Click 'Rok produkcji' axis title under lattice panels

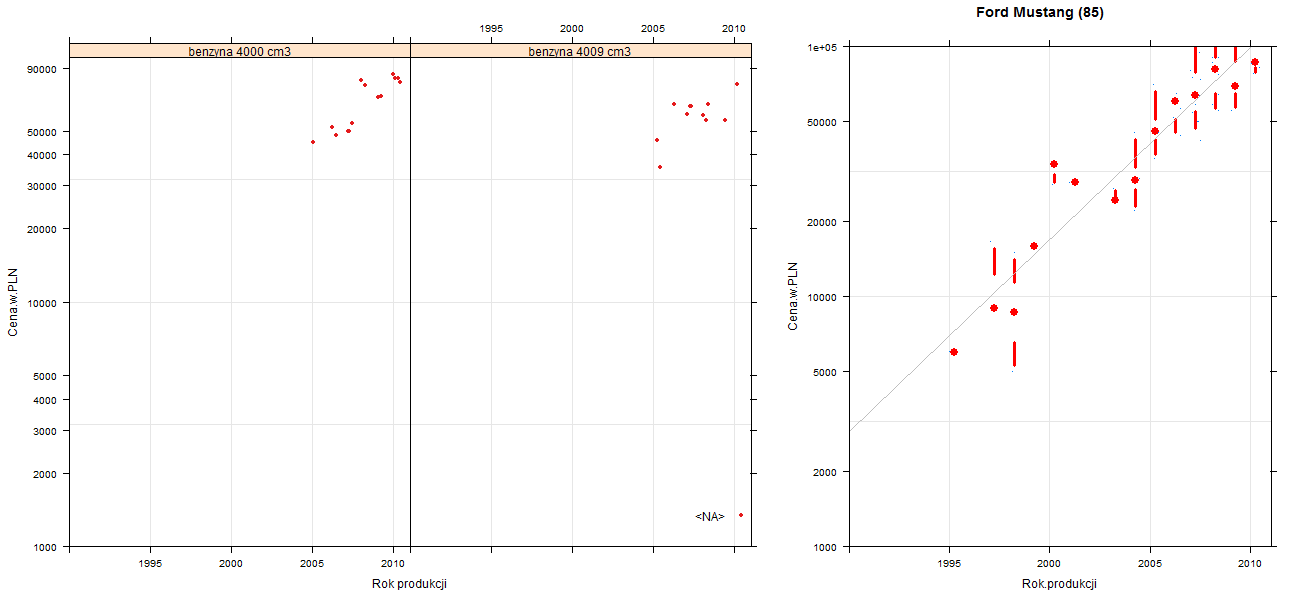[x=408, y=584]
